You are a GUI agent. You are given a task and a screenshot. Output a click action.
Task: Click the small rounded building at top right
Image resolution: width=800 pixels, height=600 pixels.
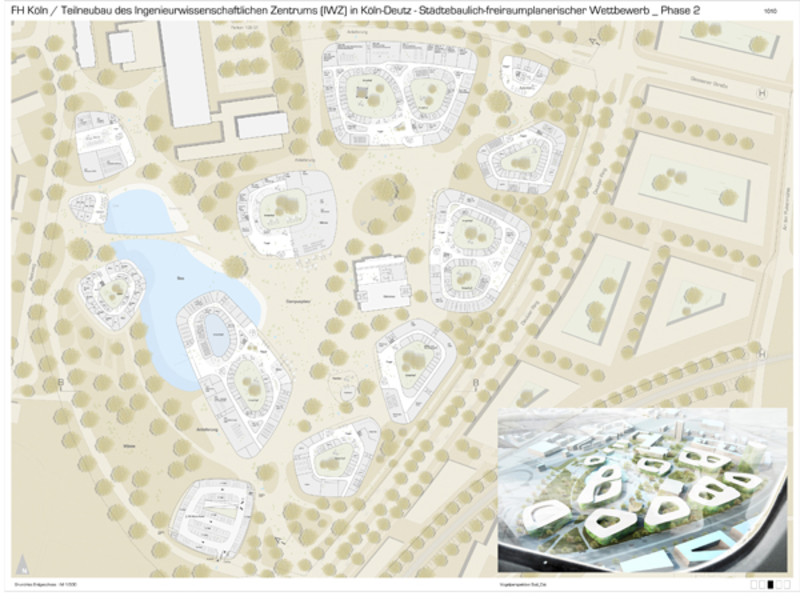coord(522,73)
